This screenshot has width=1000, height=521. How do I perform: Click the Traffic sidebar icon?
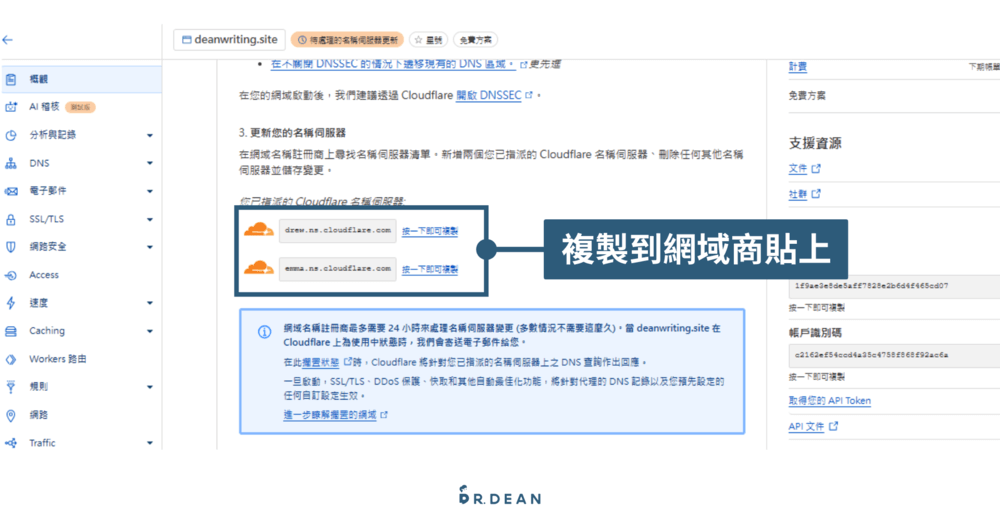(x=11, y=443)
